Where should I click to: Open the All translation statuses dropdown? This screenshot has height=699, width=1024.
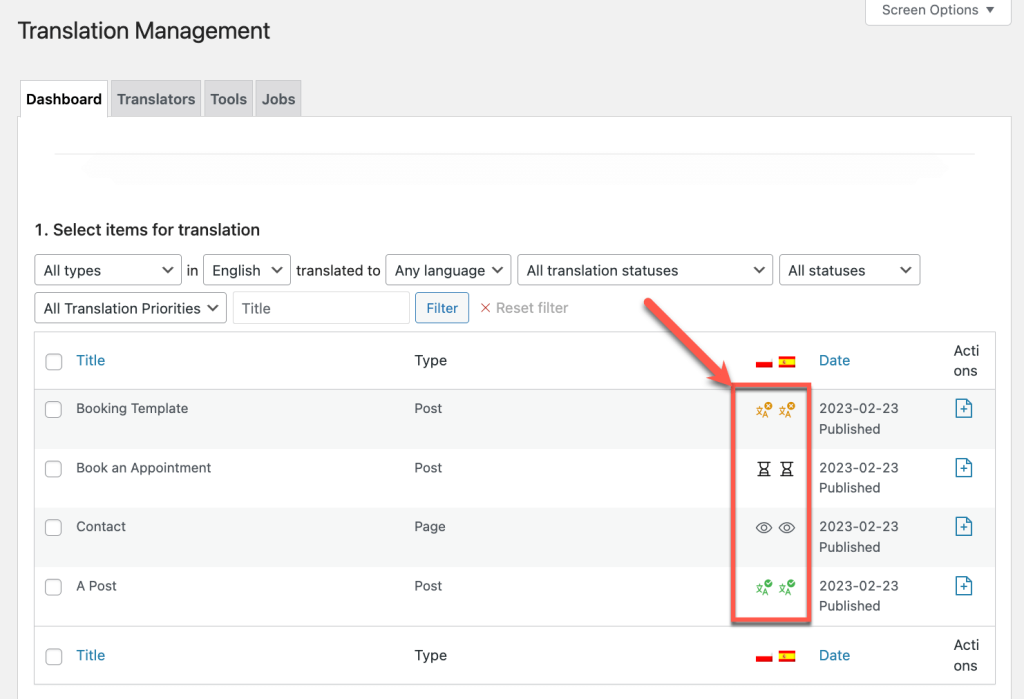tap(644, 270)
